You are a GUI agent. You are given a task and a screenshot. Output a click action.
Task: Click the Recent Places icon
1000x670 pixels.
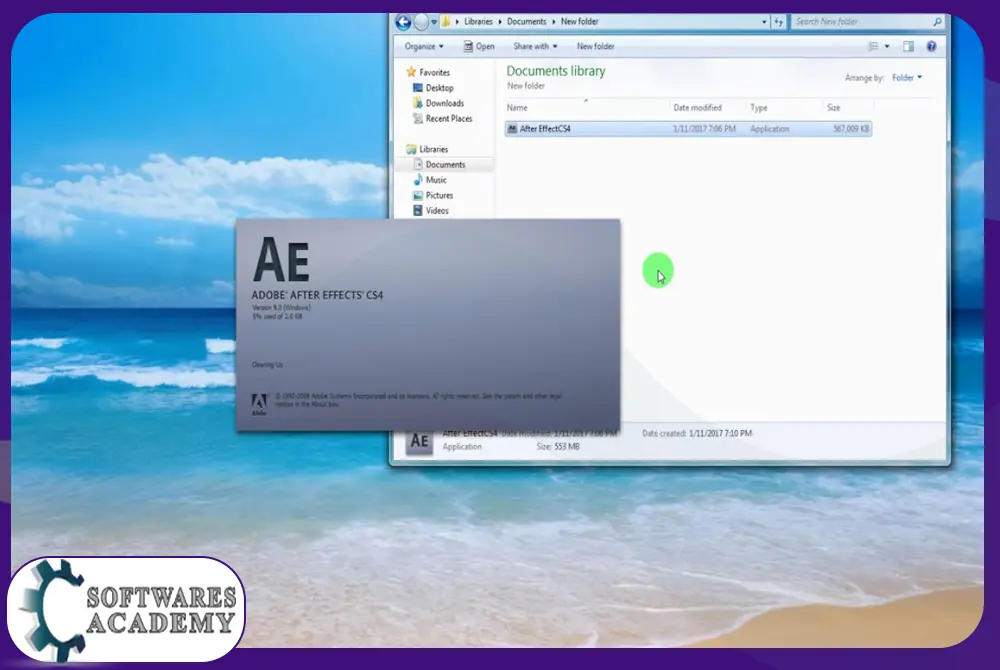coord(418,119)
